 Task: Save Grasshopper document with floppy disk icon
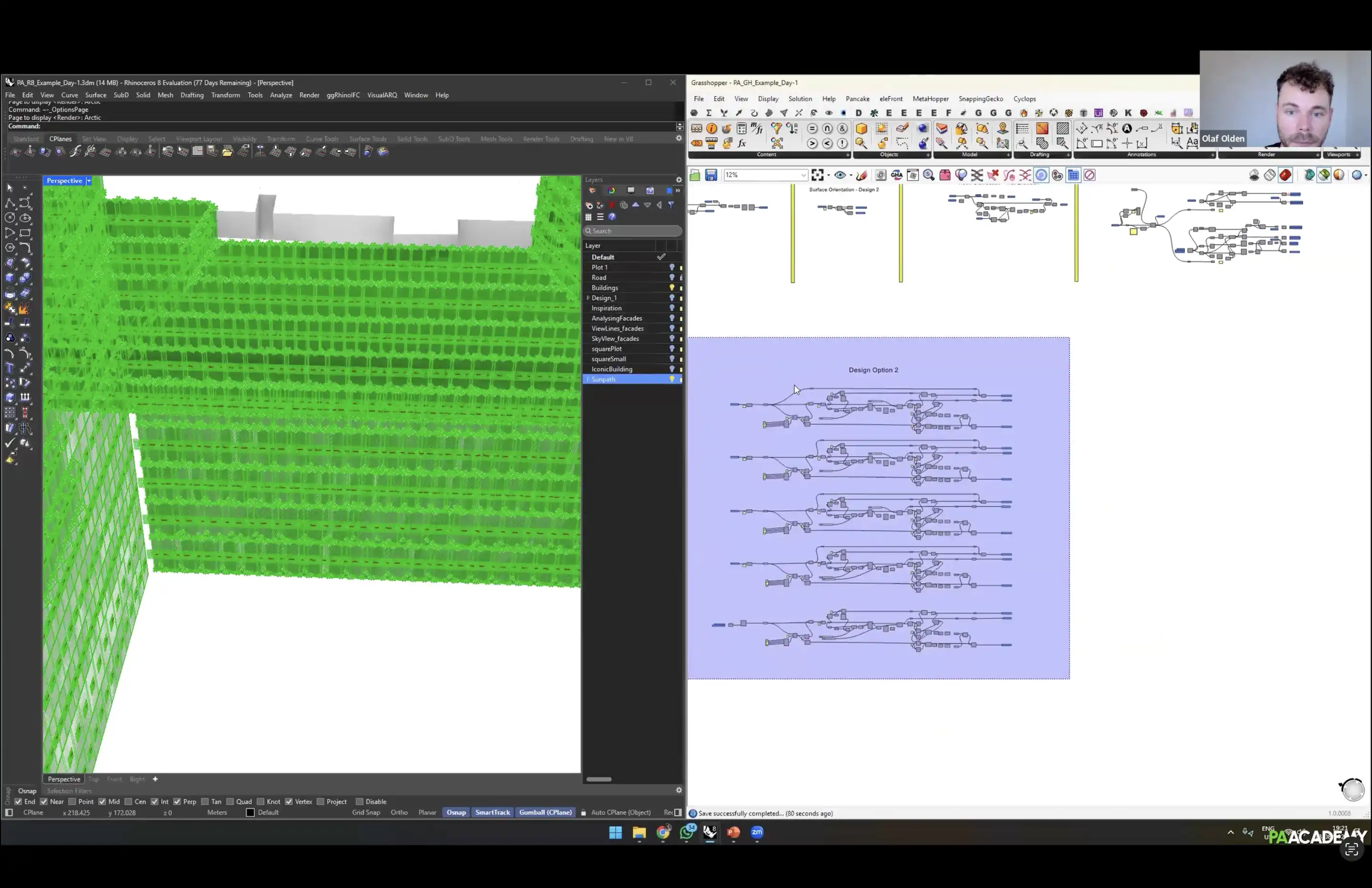pos(711,175)
